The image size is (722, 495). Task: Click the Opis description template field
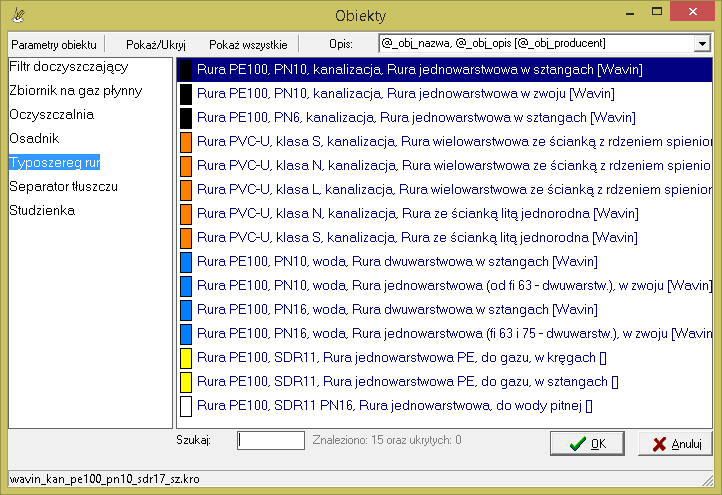536,44
